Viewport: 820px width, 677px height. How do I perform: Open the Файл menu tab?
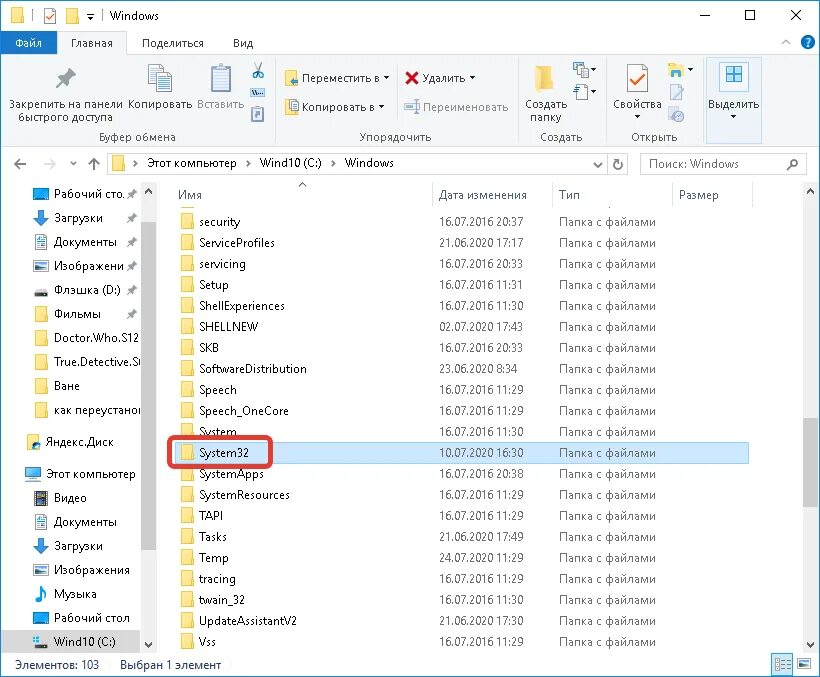(x=28, y=43)
